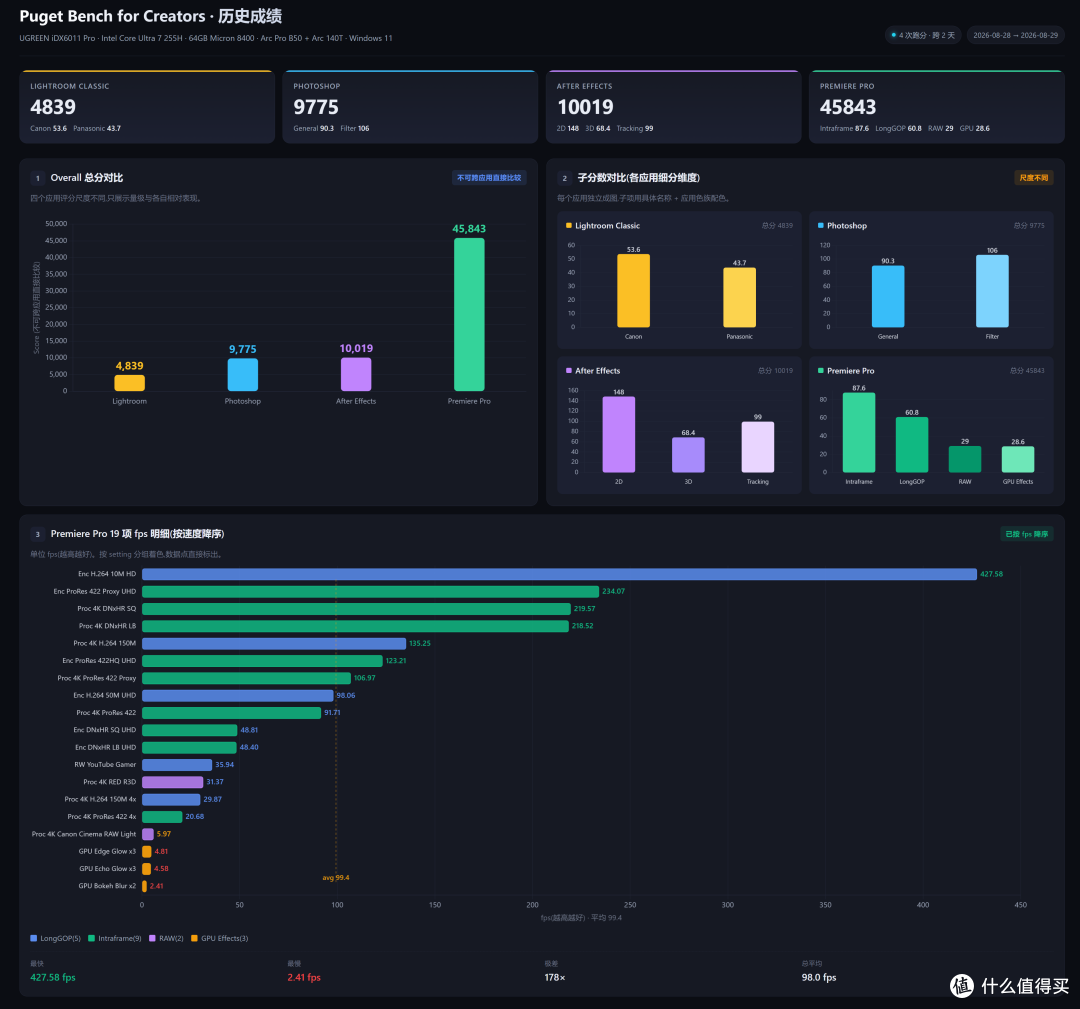This screenshot has width=1080, height=1009.
Task: Click the Proc 4K ProRes 422 Proxy bar
Action: pyautogui.click(x=247, y=678)
